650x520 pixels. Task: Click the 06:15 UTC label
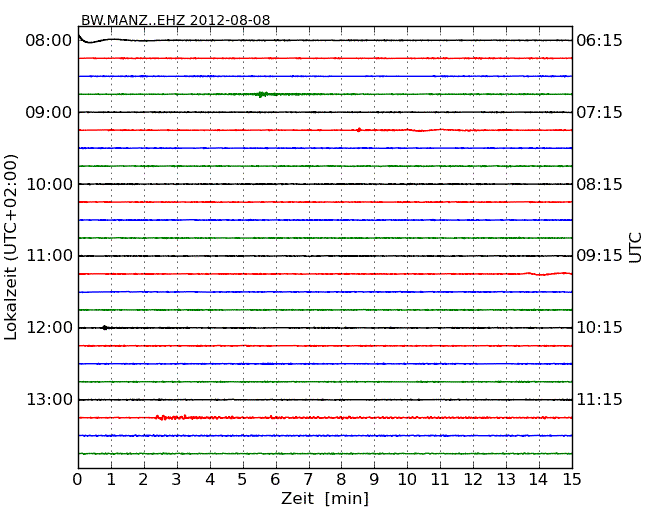pyautogui.click(x=599, y=41)
